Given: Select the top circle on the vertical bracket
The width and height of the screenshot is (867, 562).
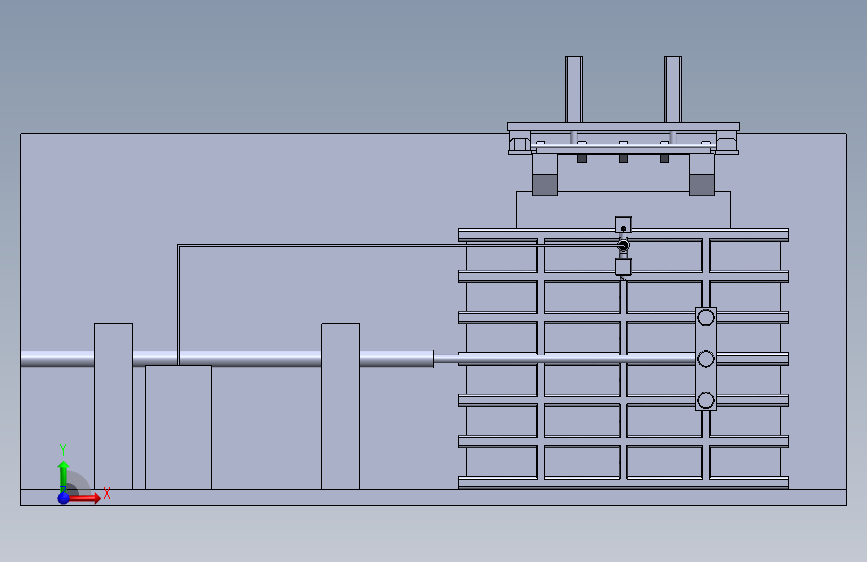Looking at the screenshot, I should coord(706,318).
